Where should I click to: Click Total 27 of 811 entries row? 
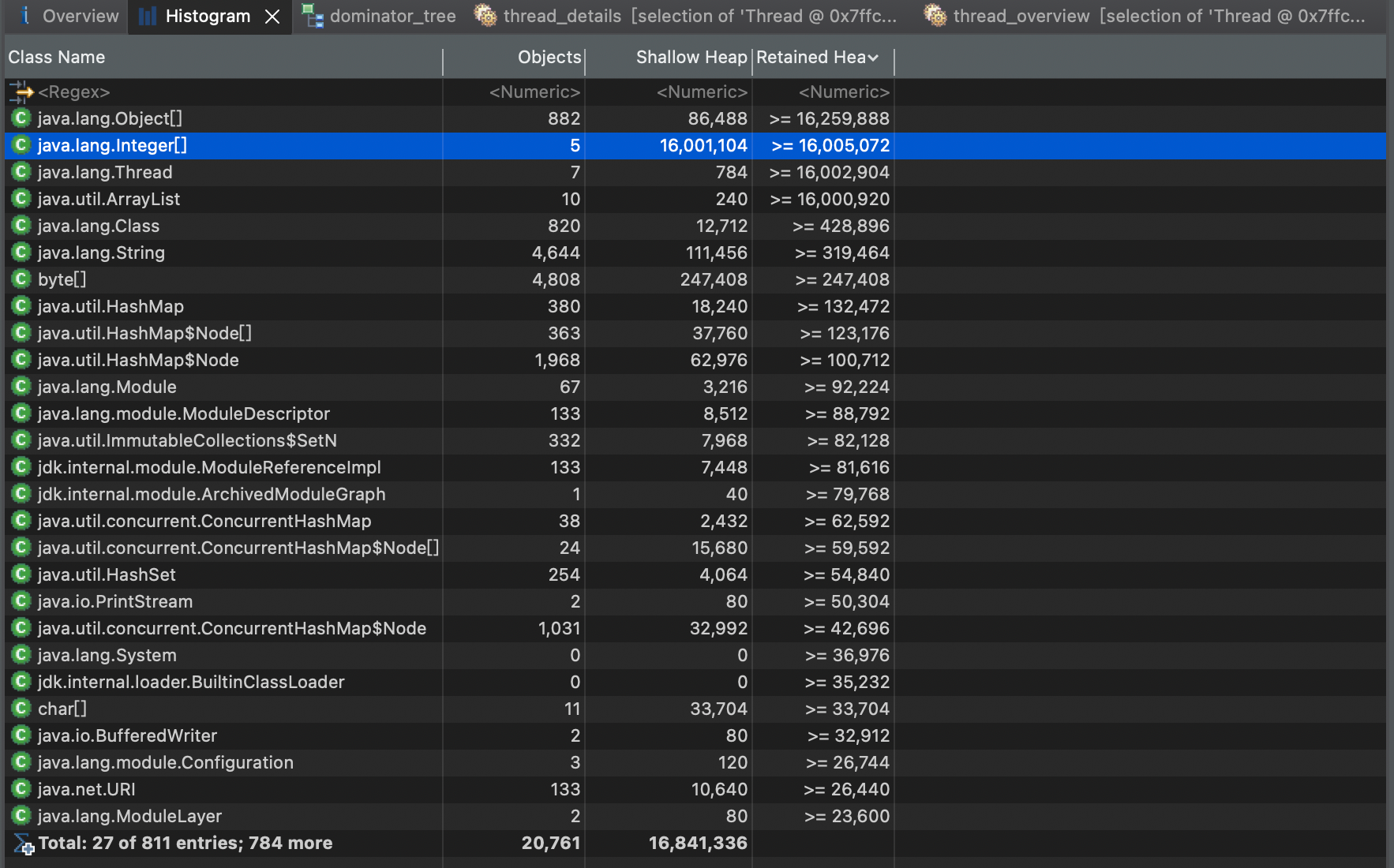(x=695, y=843)
